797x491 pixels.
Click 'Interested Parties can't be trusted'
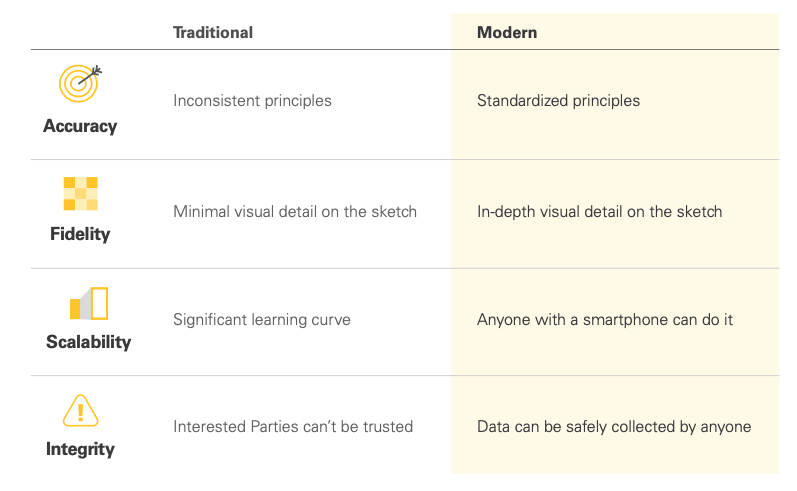293,426
